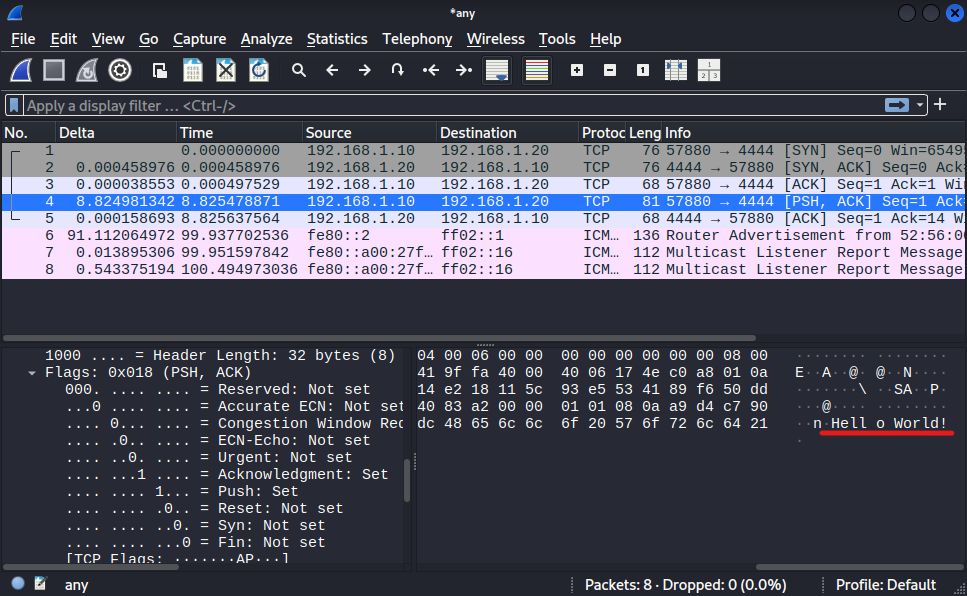The height and width of the screenshot is (596, 967).
Task: Click Profile: Default in status bar
Action: (x=885, y=585)
